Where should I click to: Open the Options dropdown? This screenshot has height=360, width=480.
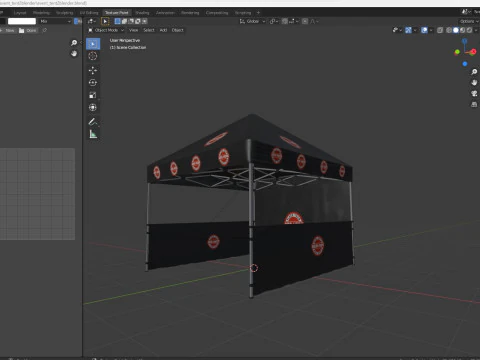point(468,21)
